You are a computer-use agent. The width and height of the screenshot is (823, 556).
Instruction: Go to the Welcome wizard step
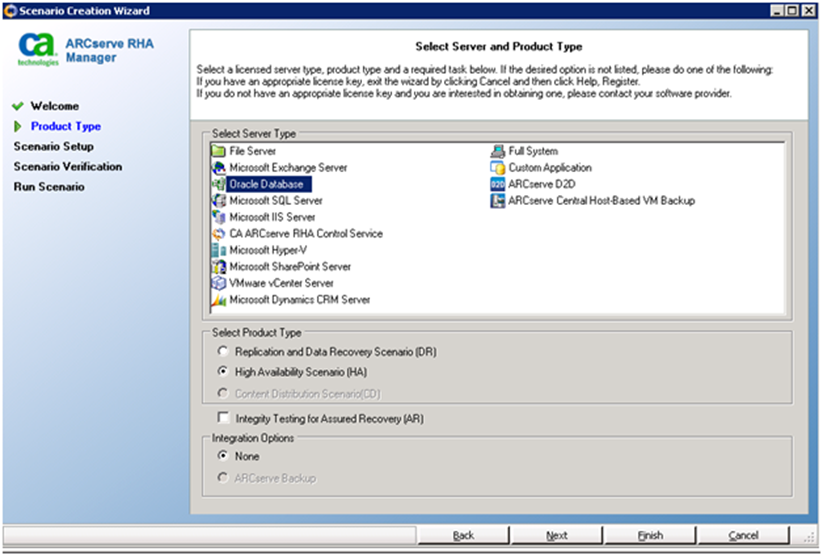click(x=55, y=106)
